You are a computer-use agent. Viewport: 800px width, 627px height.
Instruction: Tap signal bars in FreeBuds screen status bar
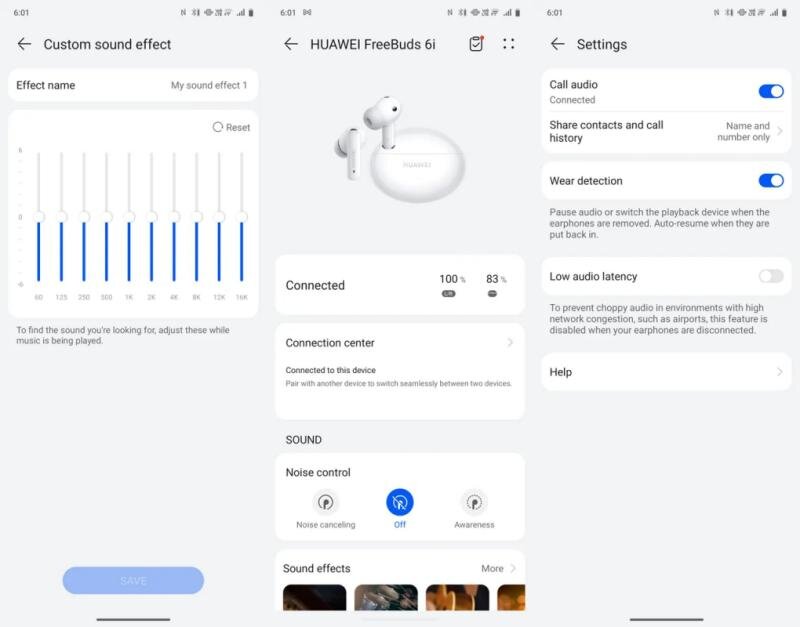tap(508, 13)
